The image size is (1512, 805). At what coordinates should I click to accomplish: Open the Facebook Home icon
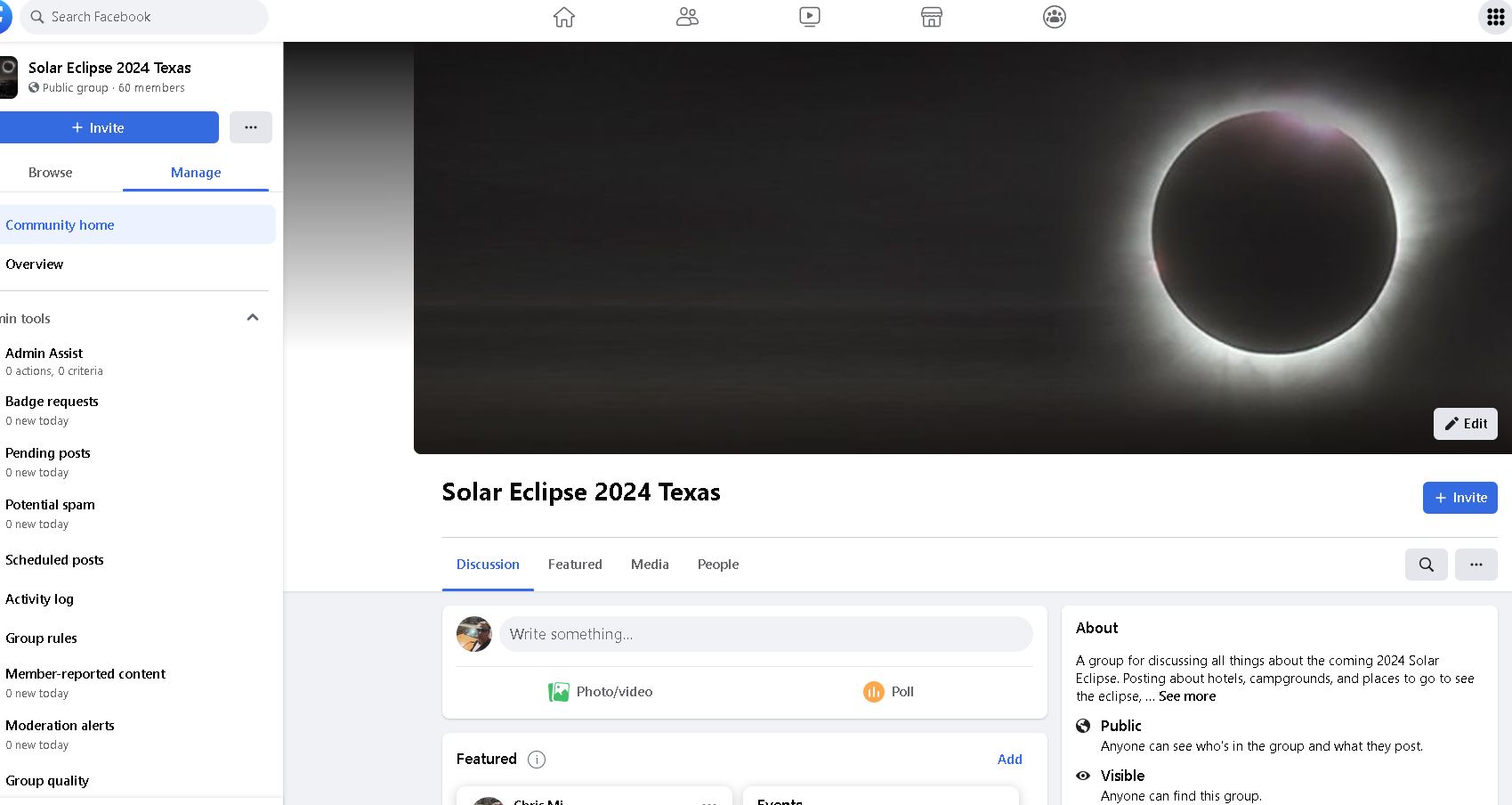(564, 17)
